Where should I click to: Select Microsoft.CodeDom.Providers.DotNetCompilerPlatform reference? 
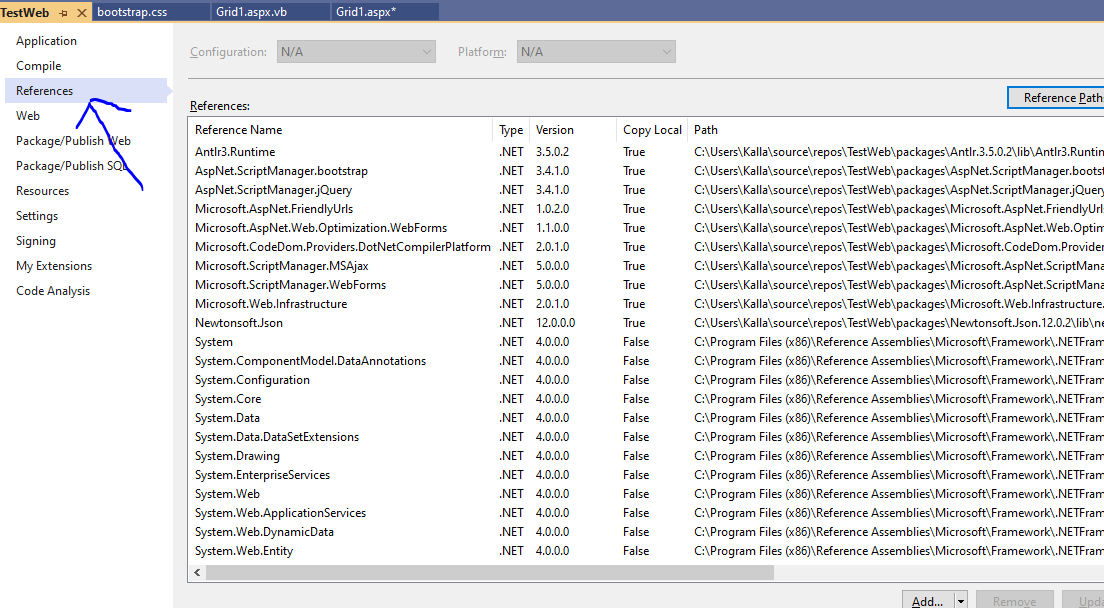(x=343, y=247)
